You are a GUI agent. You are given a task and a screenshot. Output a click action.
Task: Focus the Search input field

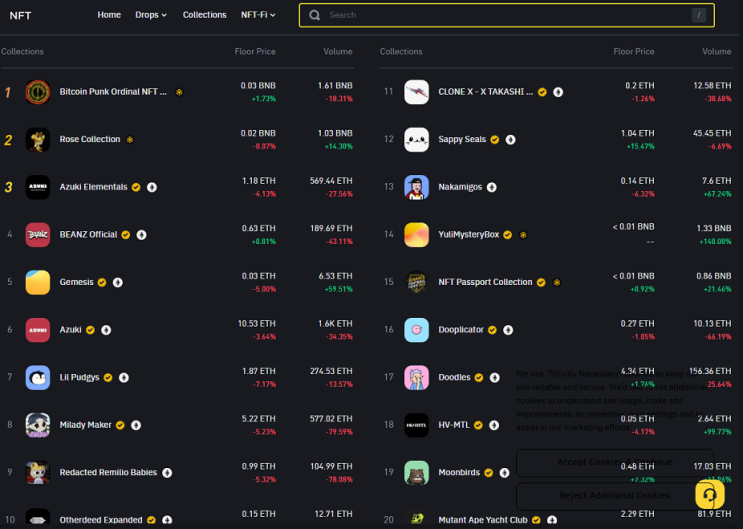(x=507, y=15)
